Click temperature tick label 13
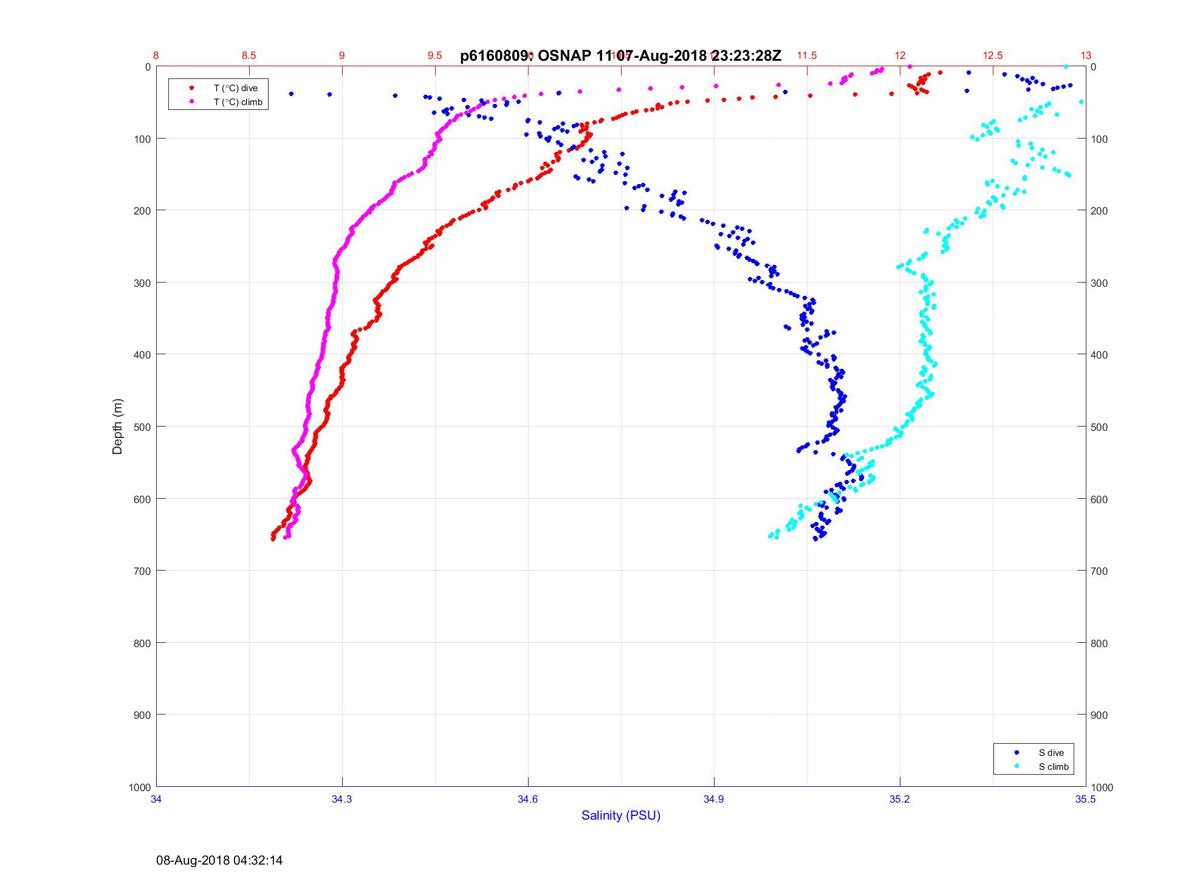 coord(1086,56)
